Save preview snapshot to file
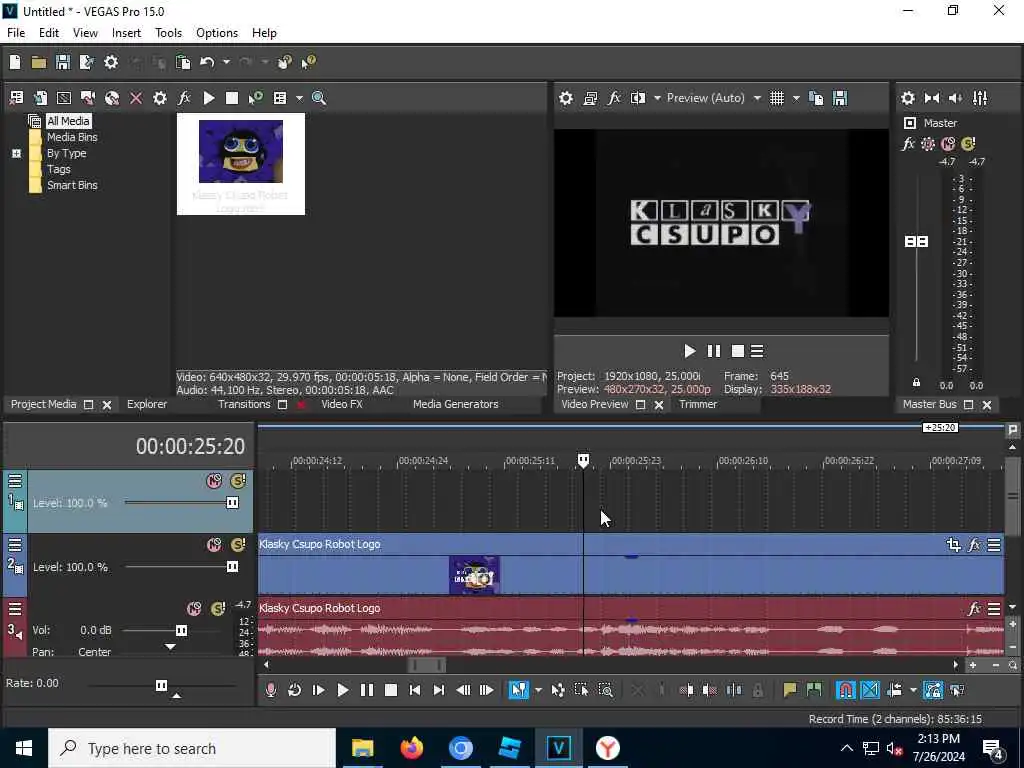This screenshot has width=1024, height=768. point(840,98)
